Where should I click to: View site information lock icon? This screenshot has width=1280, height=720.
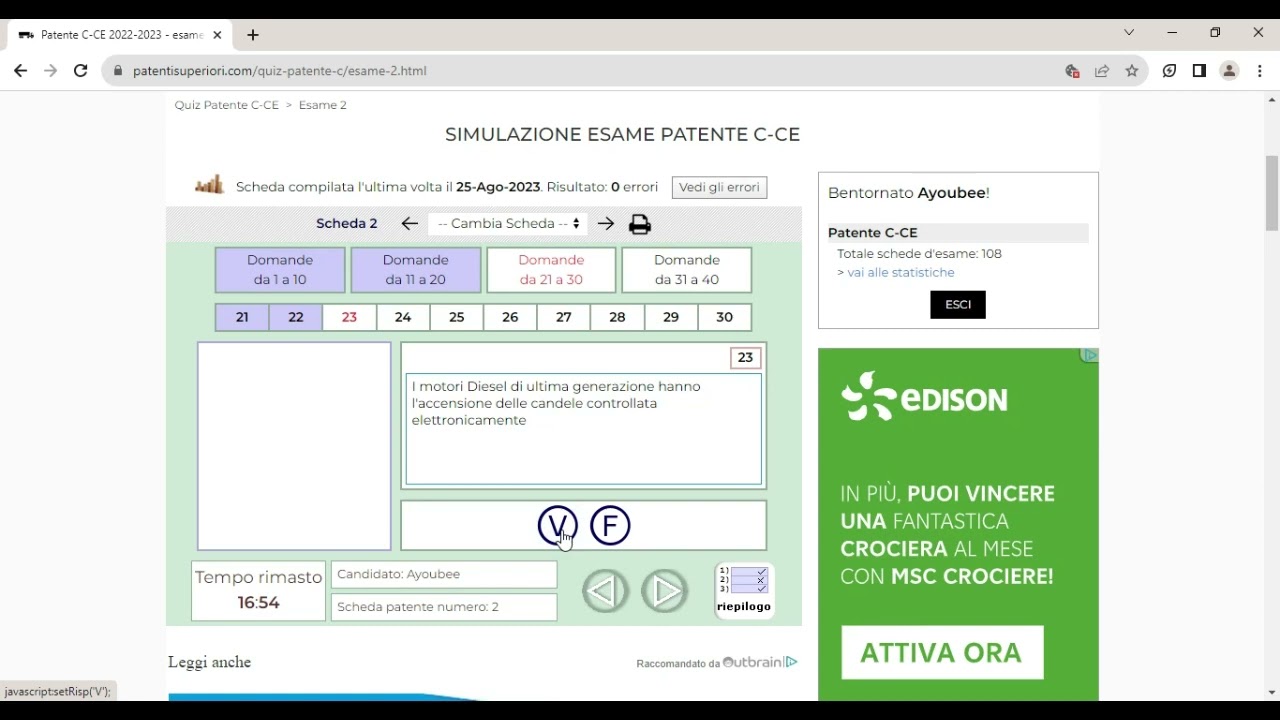[118, 71]
